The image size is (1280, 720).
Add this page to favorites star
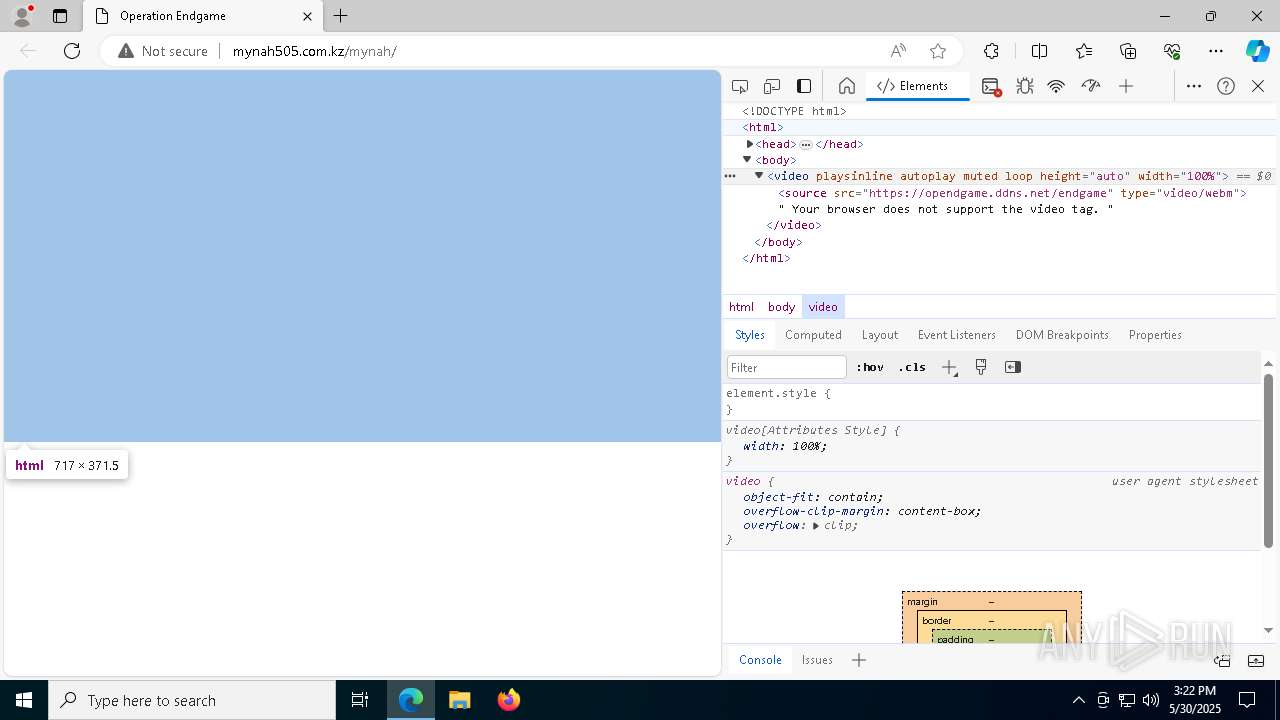click(x=938, y=51)
